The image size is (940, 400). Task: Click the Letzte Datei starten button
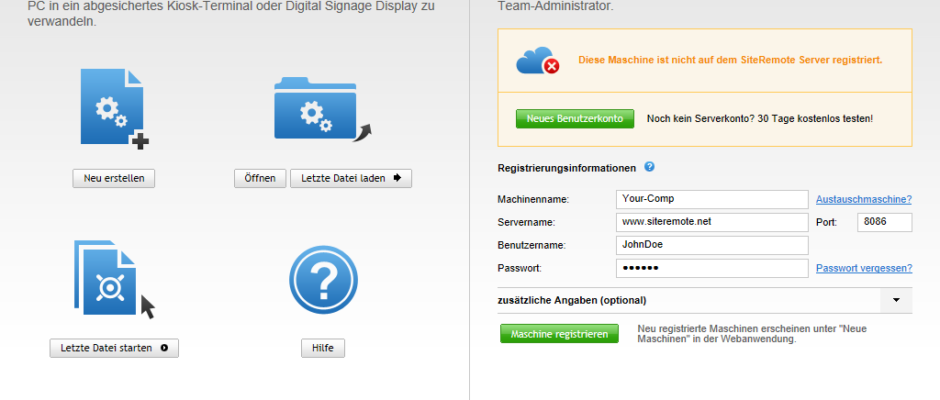click(x=113, y=348)
